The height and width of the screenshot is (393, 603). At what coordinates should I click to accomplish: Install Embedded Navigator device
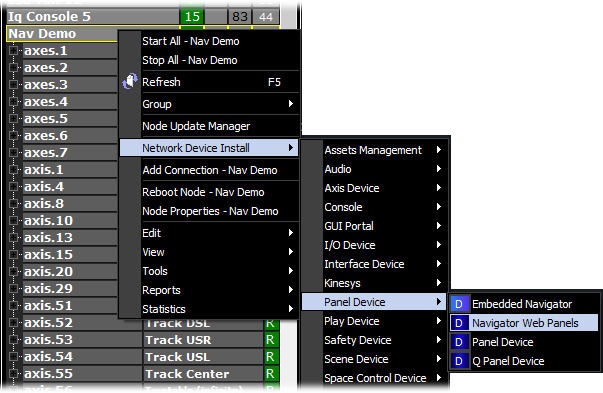(x=524, y=304)
